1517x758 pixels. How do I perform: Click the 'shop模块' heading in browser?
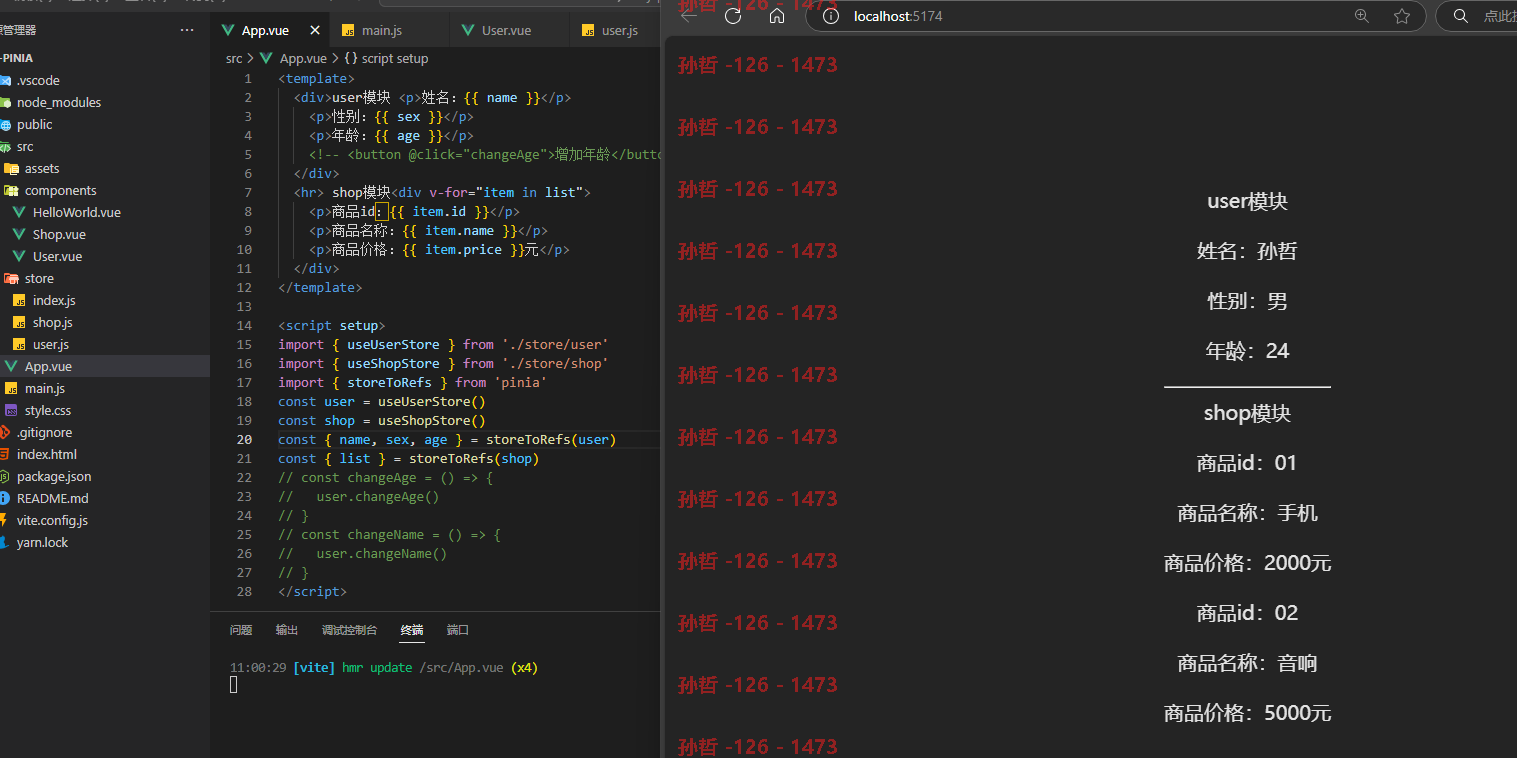[1247, 413]
